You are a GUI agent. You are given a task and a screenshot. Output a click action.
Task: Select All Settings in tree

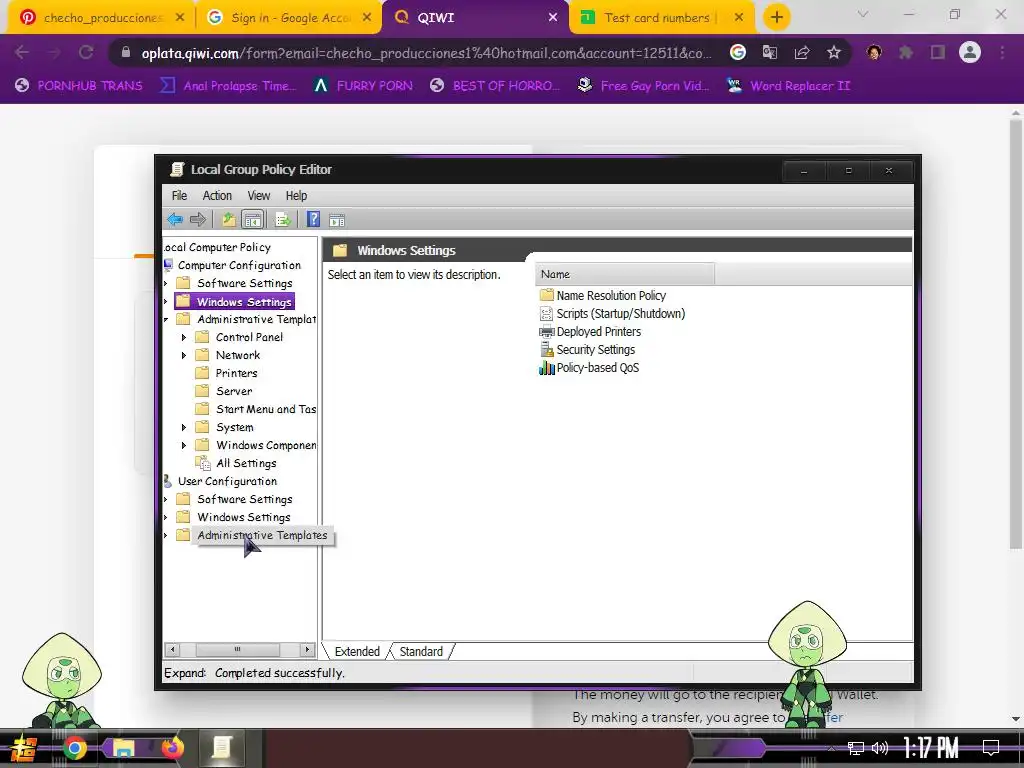[246, 463]
